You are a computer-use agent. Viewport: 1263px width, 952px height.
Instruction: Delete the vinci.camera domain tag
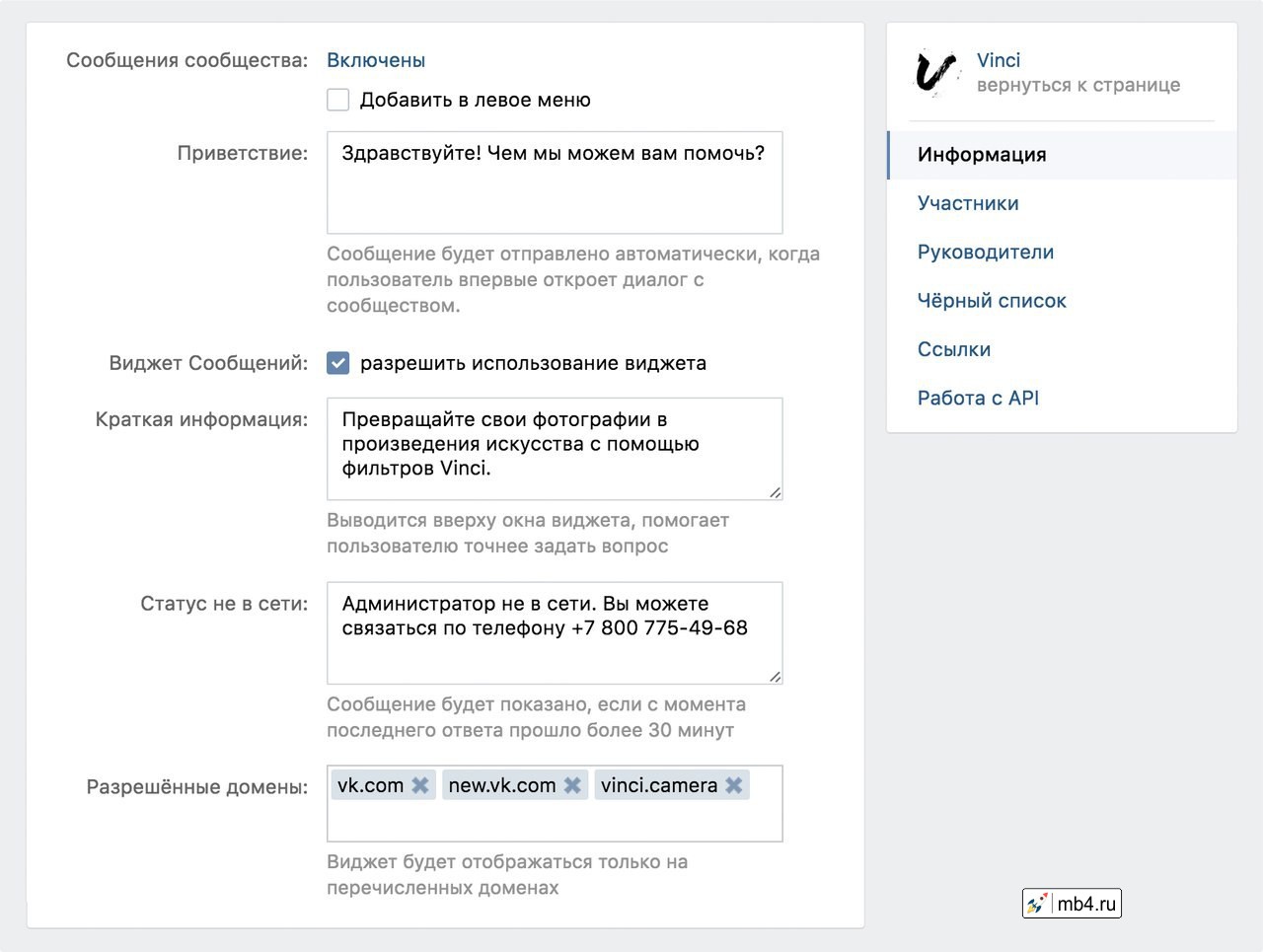pyautogui.click(x=734, y=785)
